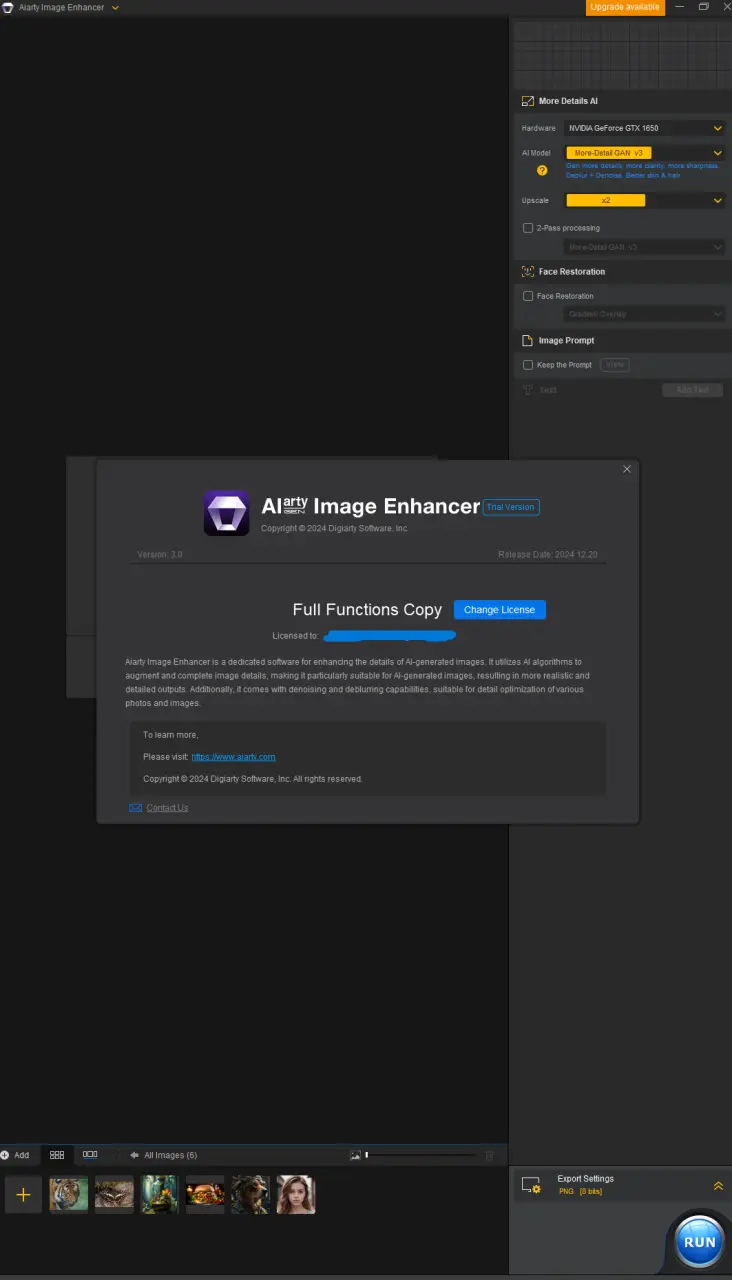Click the Add Text button

pyautogui.click(x=692, y=390)
